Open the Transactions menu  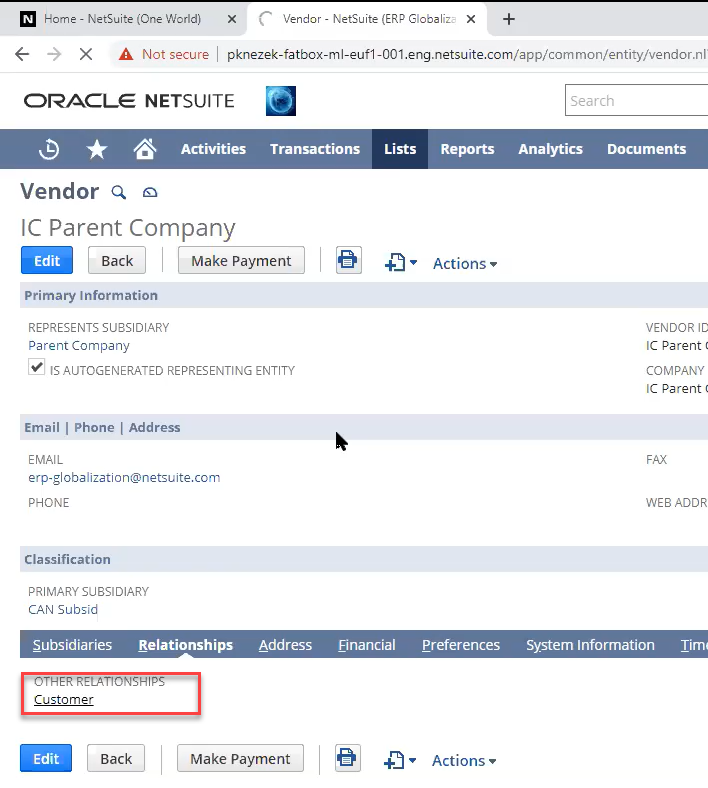[x=314, y=149]
